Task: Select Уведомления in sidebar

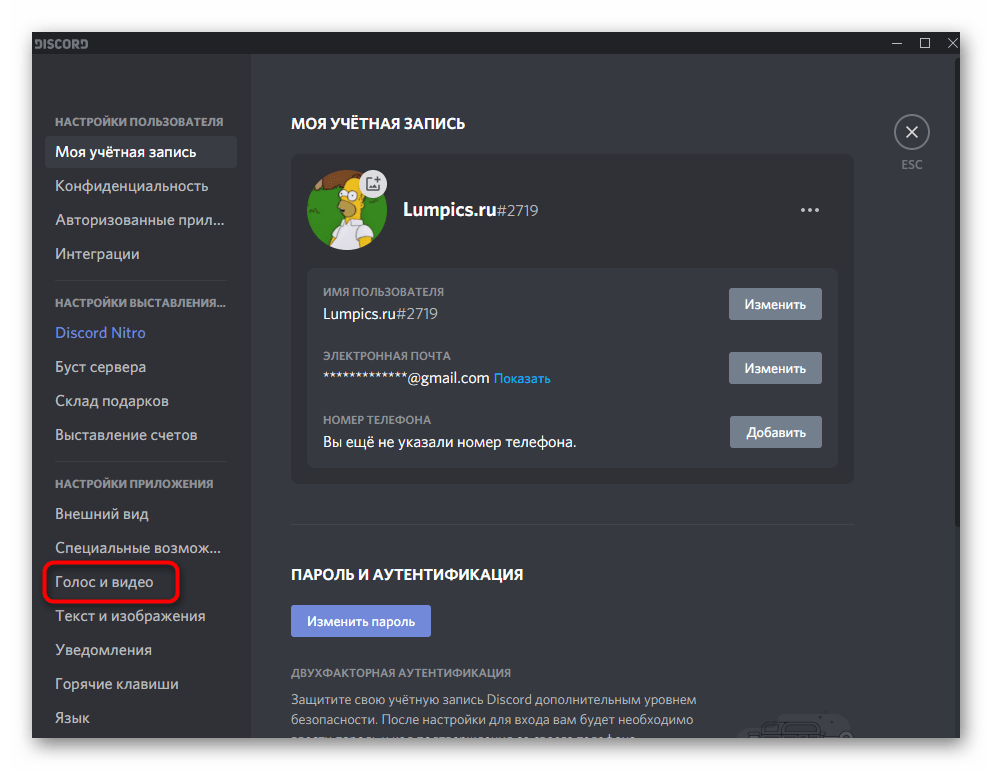Action: (x=104, y=650)
